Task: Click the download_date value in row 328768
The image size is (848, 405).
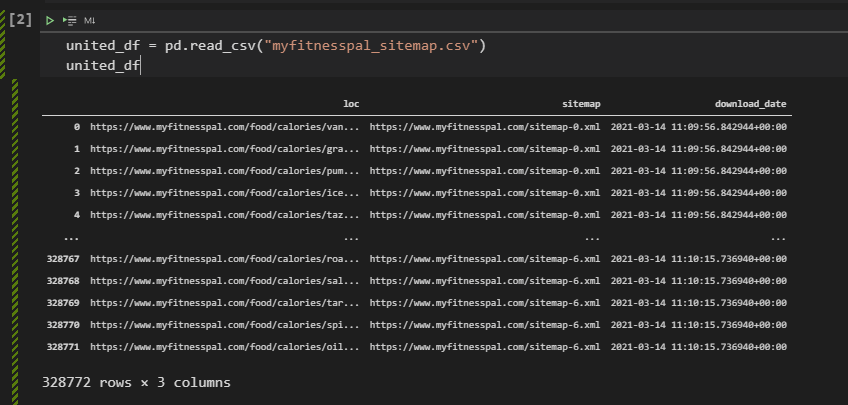Action: pyautogui.click(x=699, y=281)
